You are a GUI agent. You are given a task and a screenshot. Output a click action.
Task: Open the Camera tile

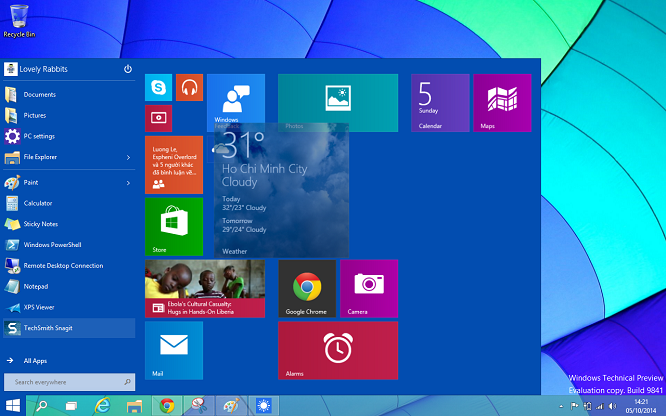[x=369, y=289]
